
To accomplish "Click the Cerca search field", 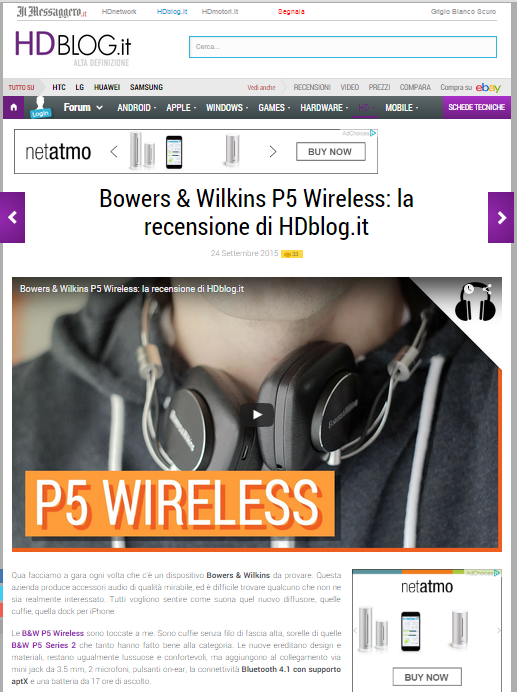I will pos(343,47).
